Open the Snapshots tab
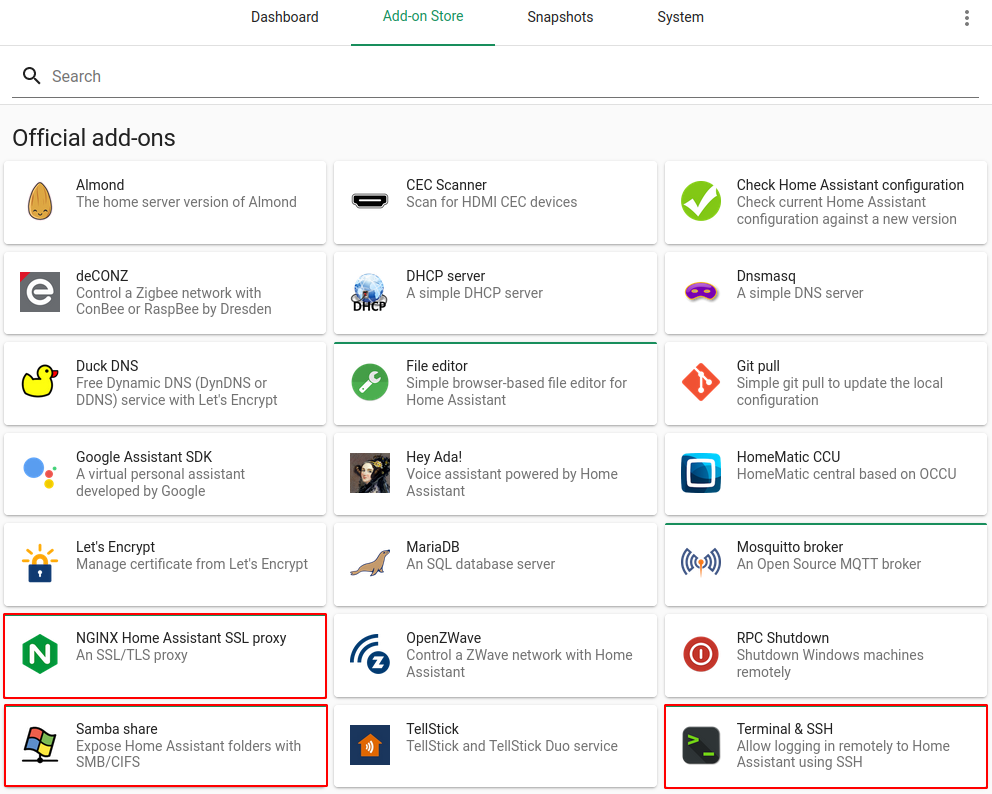992x794 pixels. [560, 17]
